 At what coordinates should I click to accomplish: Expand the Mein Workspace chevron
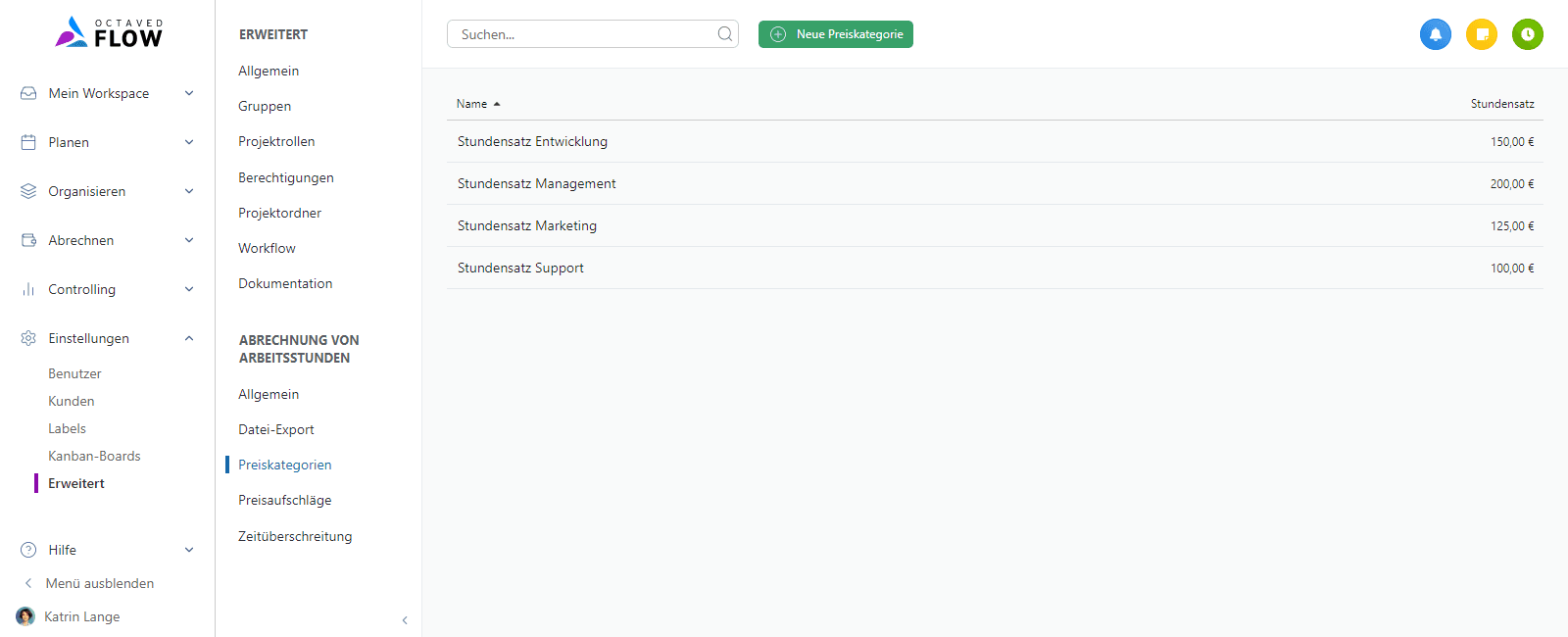click(x=189, y=93)
